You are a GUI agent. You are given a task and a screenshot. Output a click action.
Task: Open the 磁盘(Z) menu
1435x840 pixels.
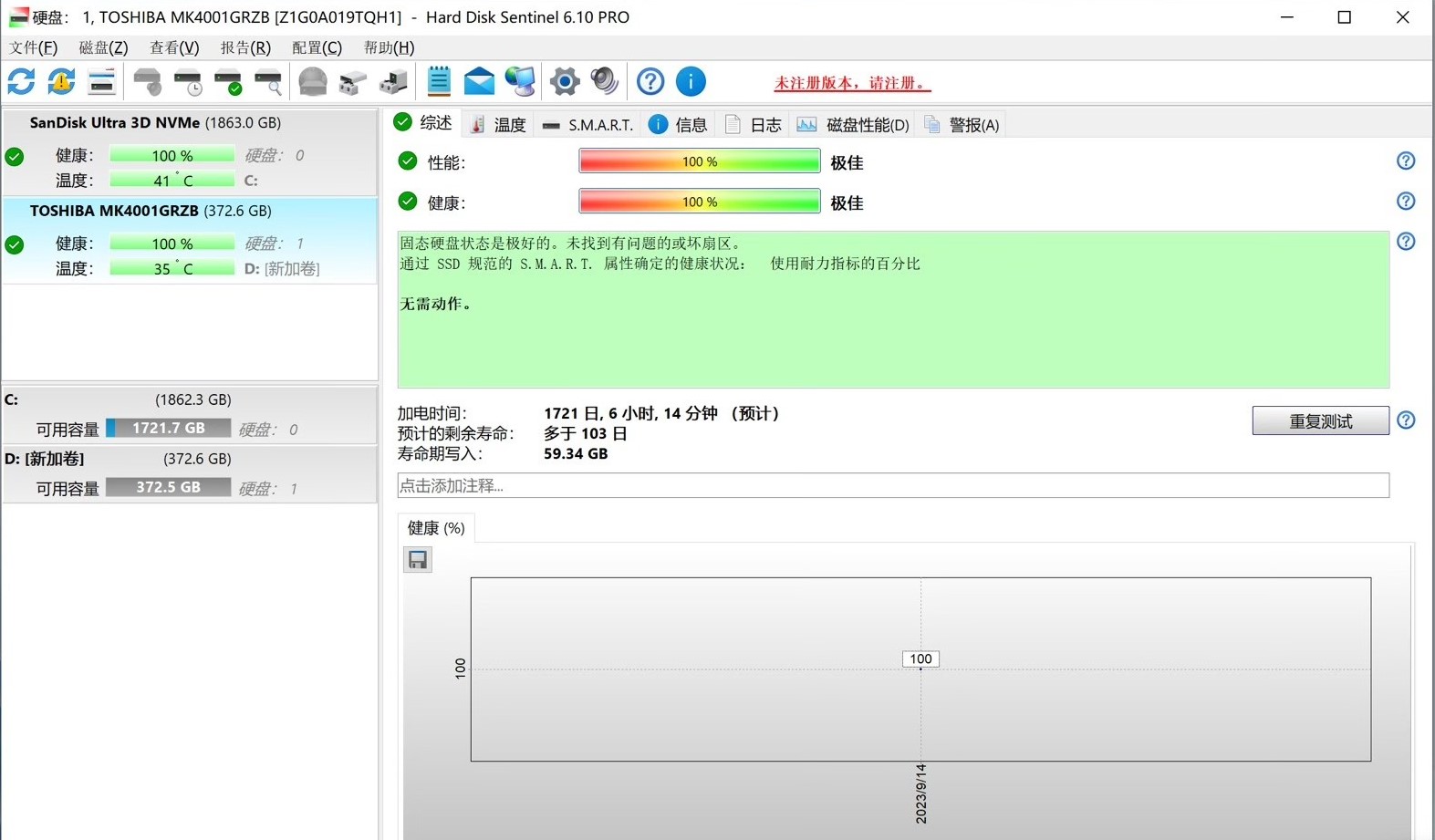pos(103,47)
